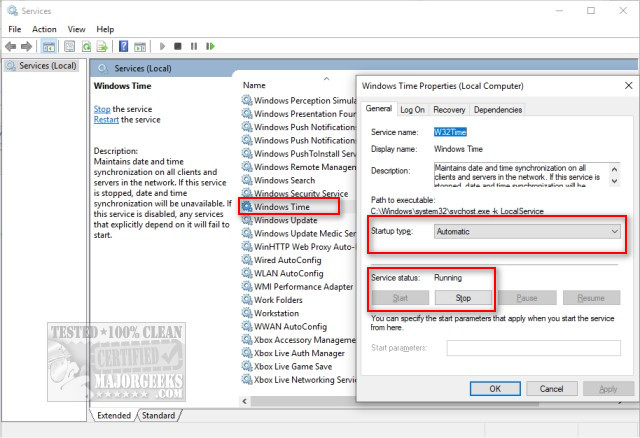This screenshot has width=640, height=438.
Task: Click the Refresh toolbar icon
Action: click(x=86, y=47)
